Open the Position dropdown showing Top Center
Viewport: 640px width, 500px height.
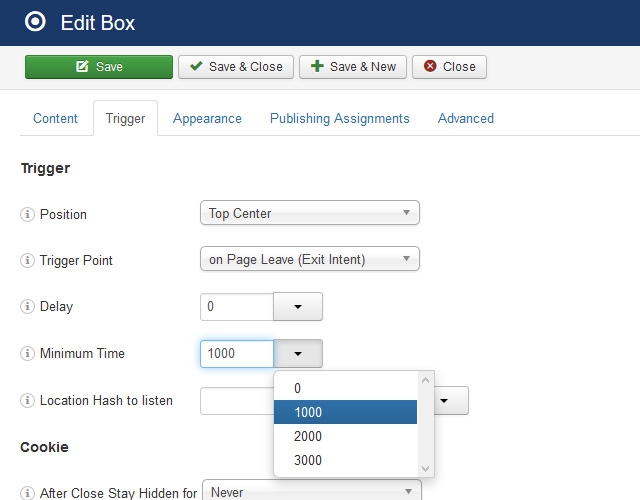pyautogui.click(x=310, y=213)
